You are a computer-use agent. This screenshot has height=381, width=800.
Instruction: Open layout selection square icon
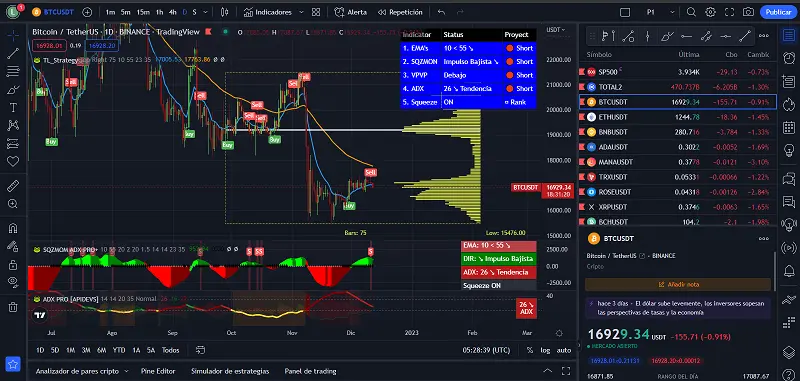click(625, 12)
